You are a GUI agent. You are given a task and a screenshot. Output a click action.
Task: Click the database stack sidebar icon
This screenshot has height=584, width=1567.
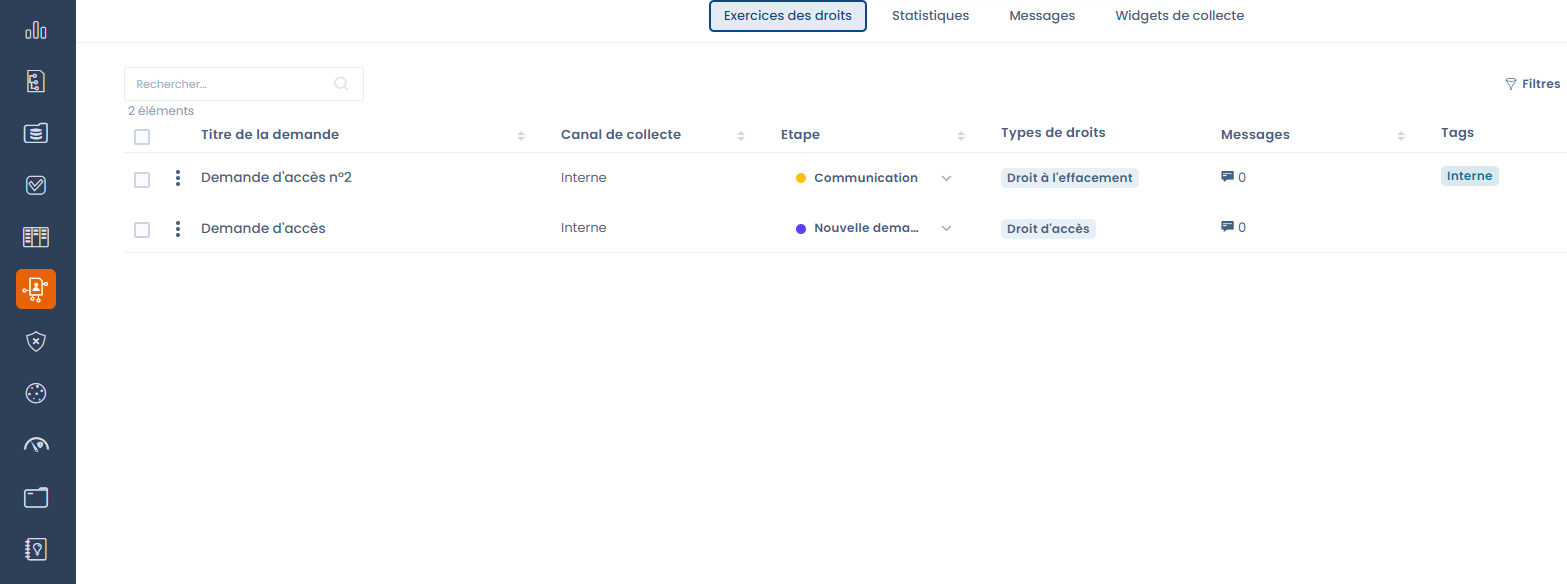36,133
